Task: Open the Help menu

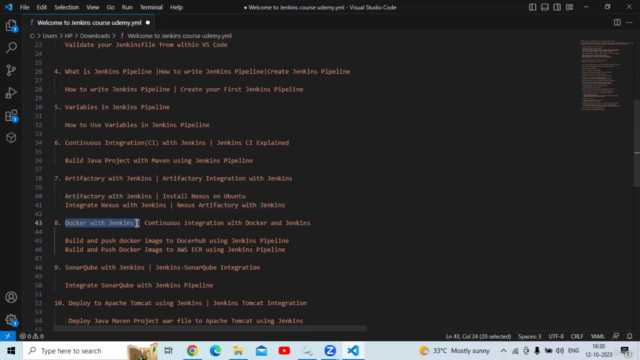Action: click(x=176, y=7)
